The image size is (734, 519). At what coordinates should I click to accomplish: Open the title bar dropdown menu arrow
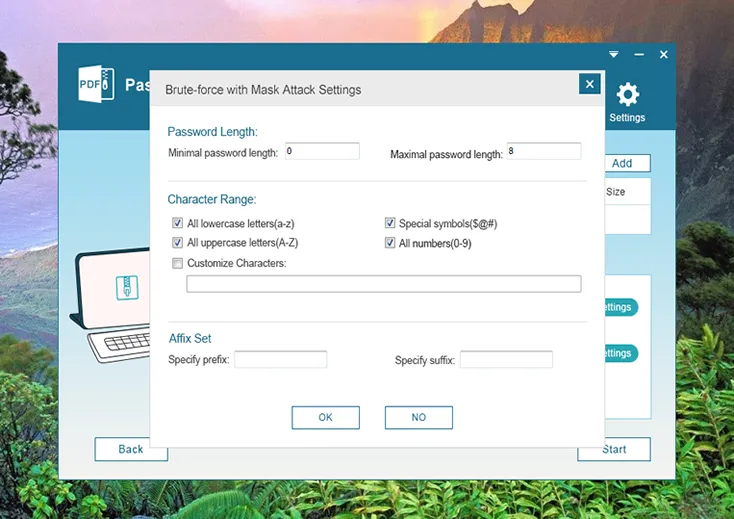click(614, 54)
